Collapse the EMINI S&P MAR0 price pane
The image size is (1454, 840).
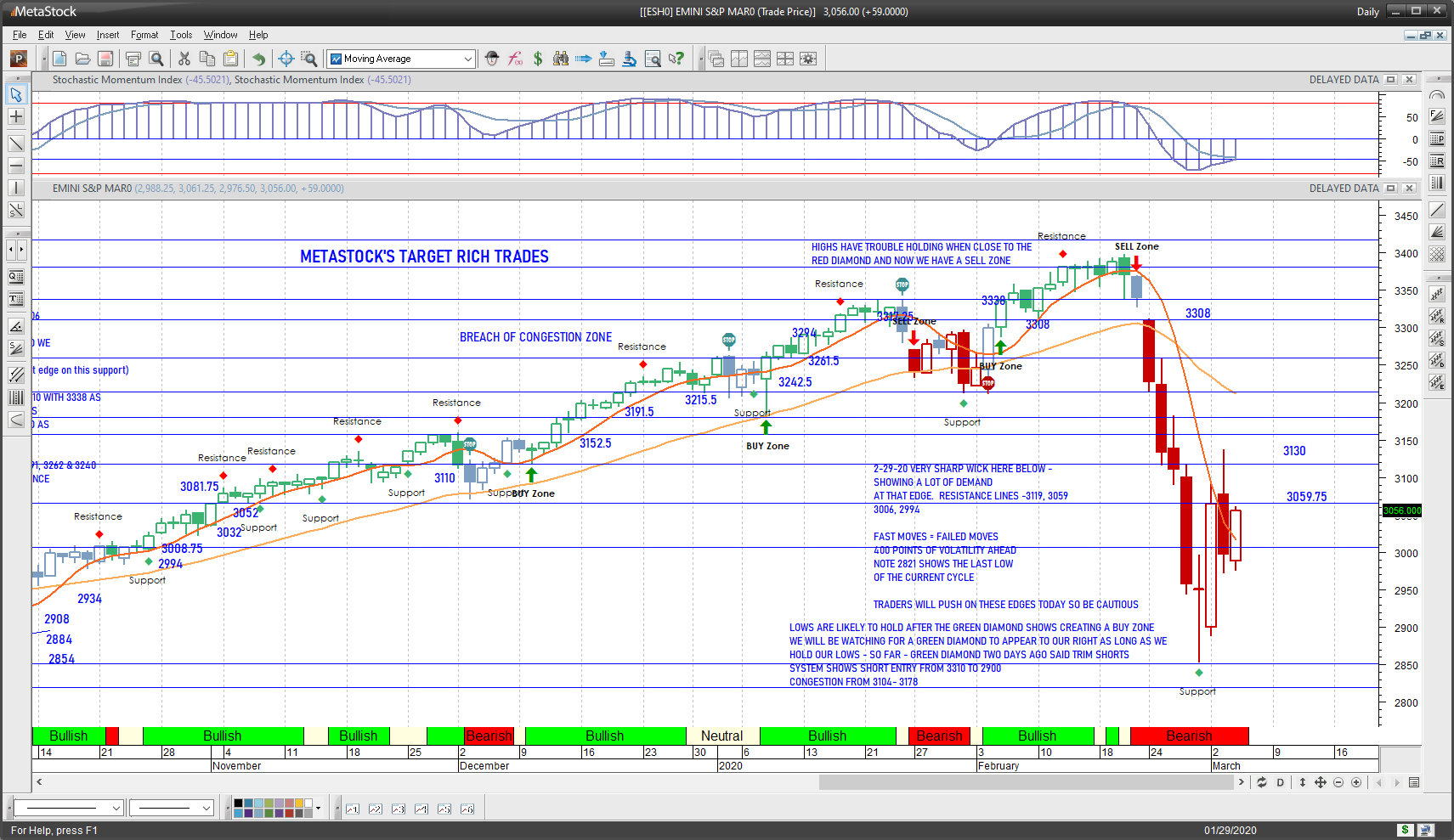coord(1391,188)
